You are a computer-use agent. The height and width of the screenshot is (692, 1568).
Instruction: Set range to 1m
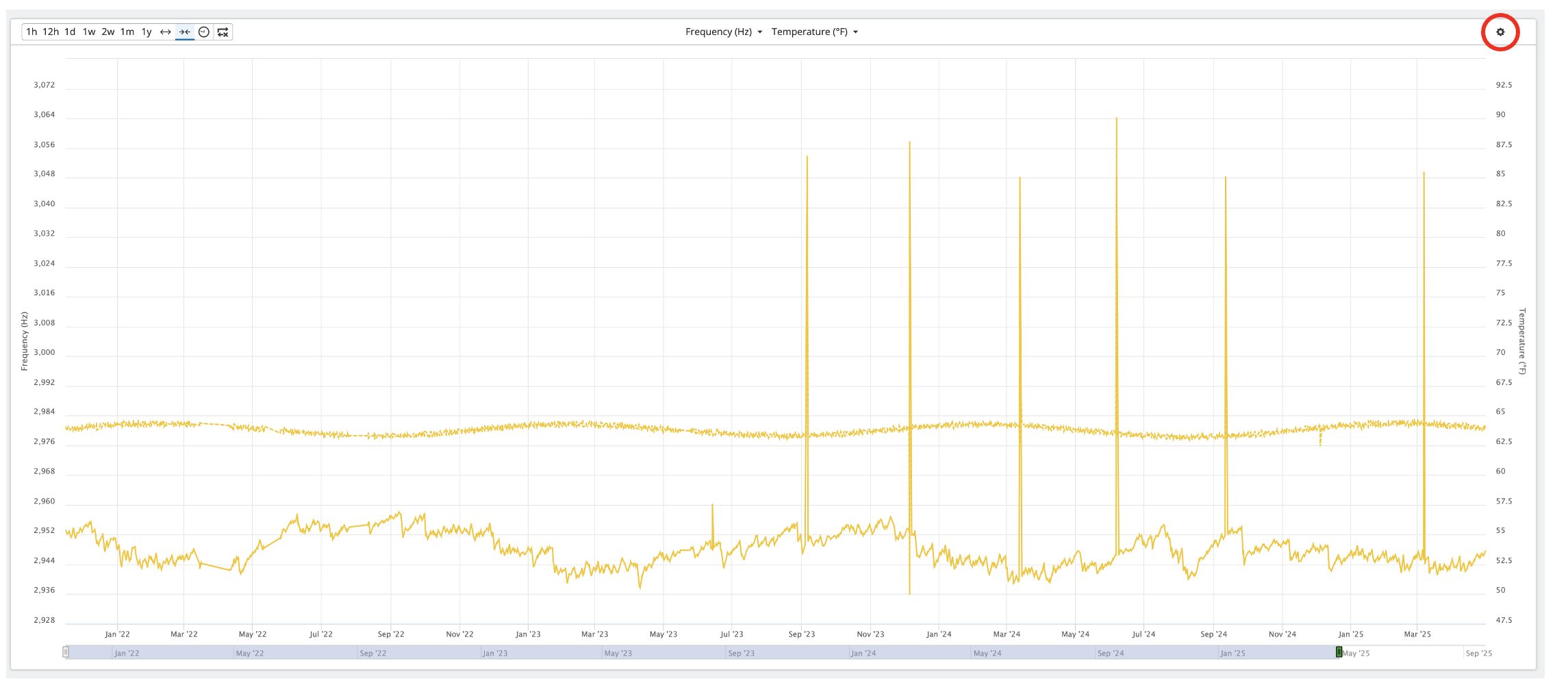[x=127, y=32]
